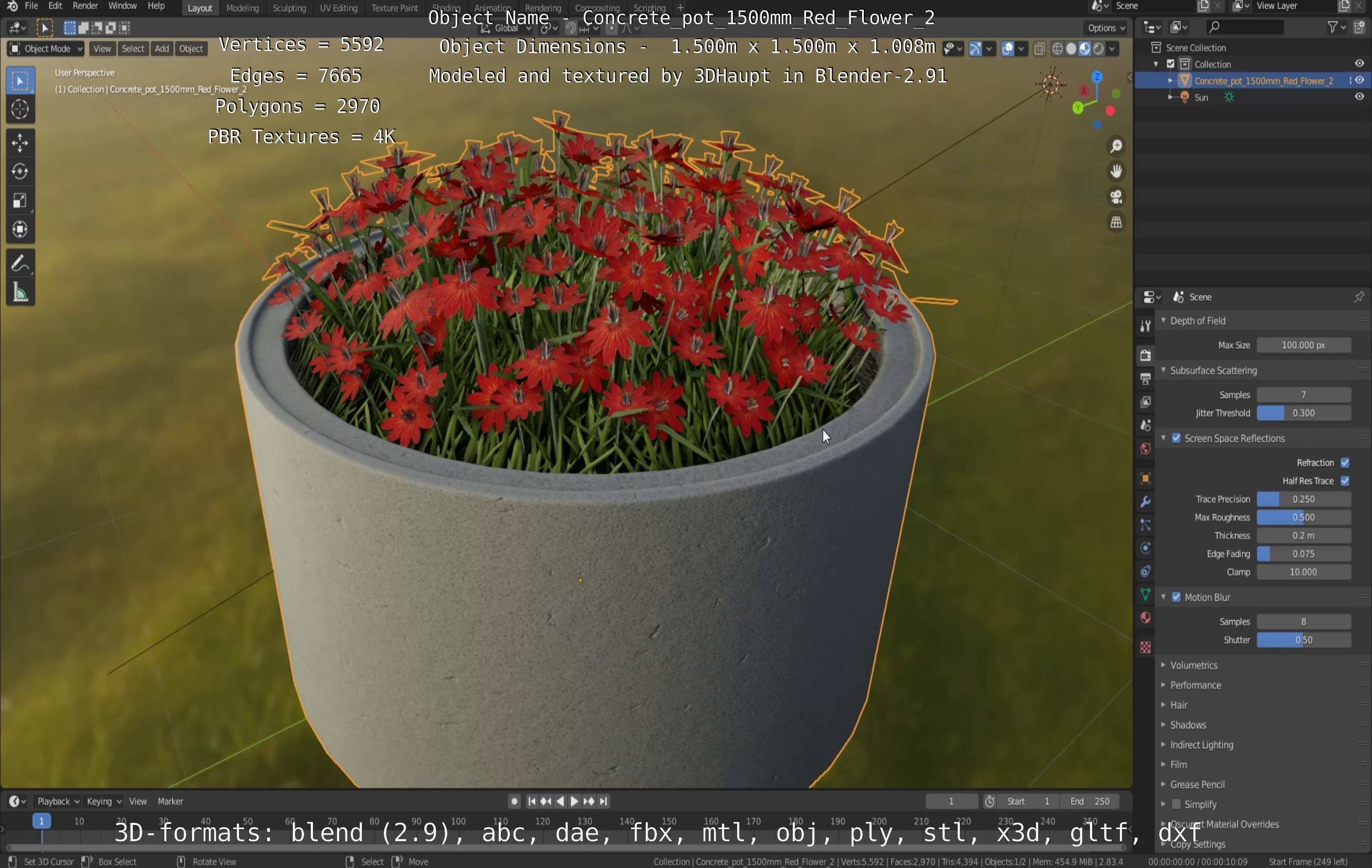Click the Object menu button

[191, 48]
